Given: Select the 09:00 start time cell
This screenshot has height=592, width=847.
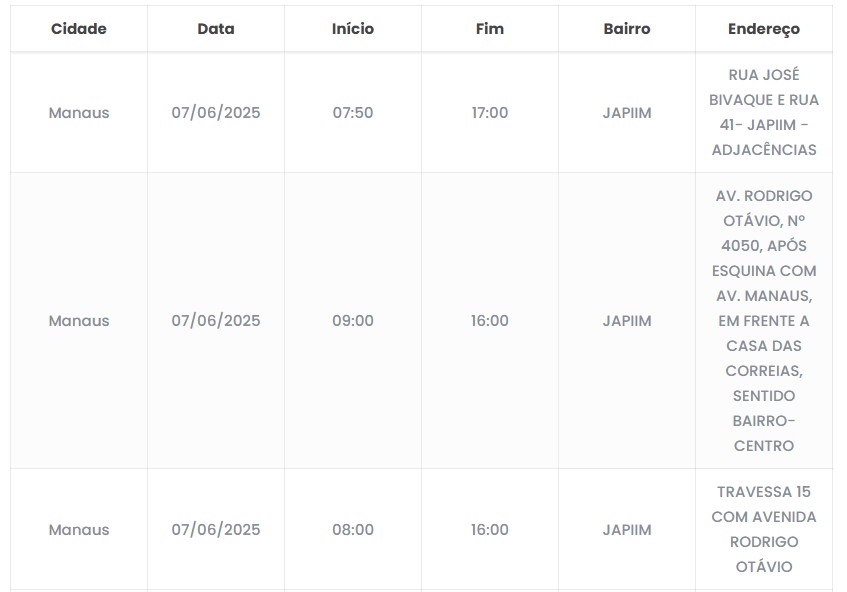Looking at the screenshot, I should (353, 321).
